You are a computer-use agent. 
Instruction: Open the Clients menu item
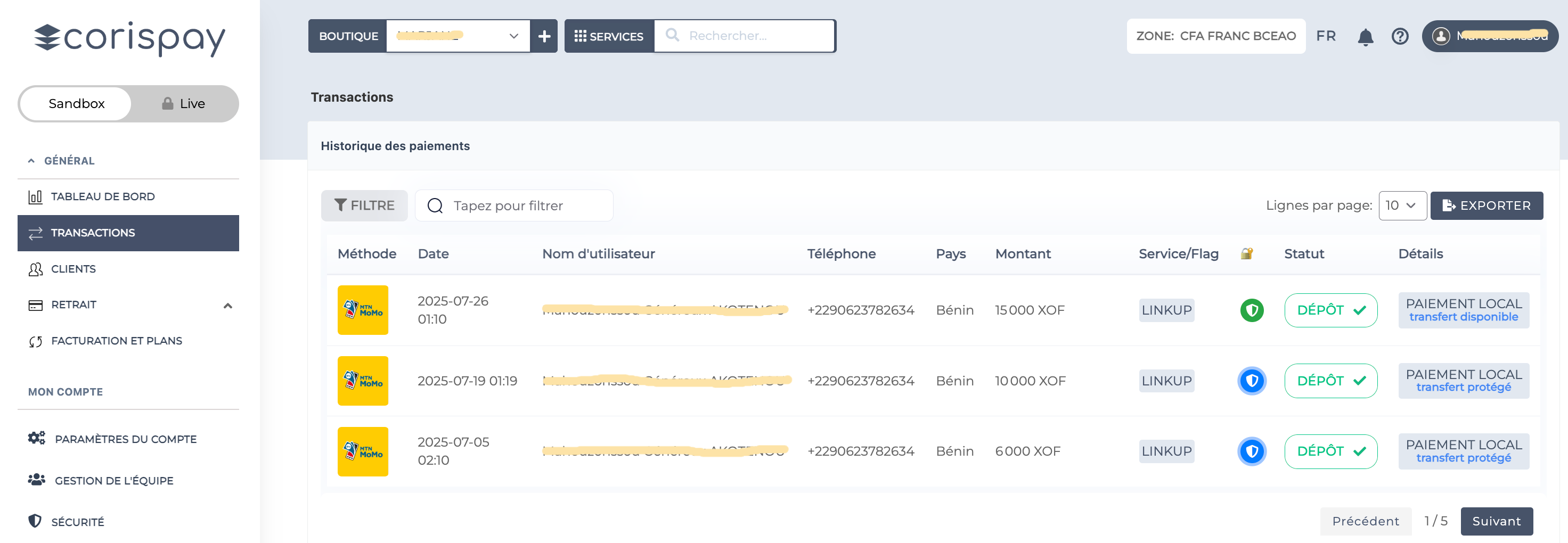(x=73, y=269)
